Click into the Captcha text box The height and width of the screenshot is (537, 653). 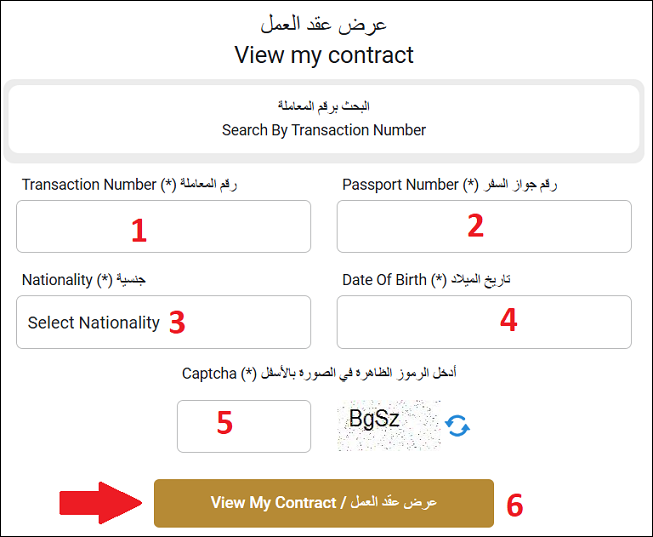coord(244,426)
